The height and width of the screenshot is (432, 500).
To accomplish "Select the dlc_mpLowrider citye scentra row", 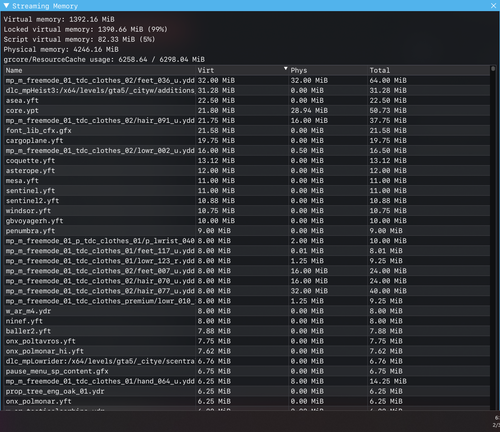I will click(247, 361).
